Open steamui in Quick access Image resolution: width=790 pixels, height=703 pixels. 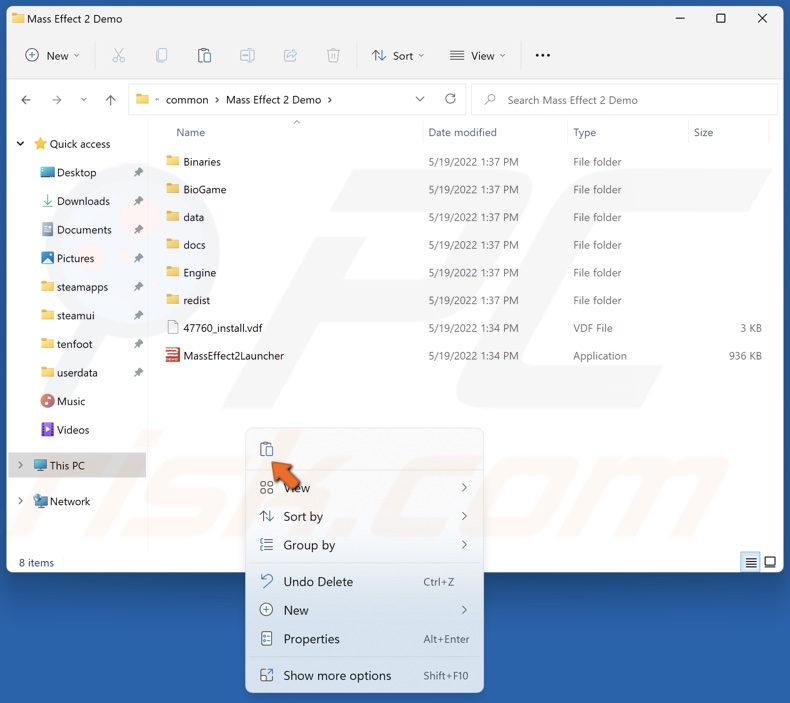pos(68,315)
